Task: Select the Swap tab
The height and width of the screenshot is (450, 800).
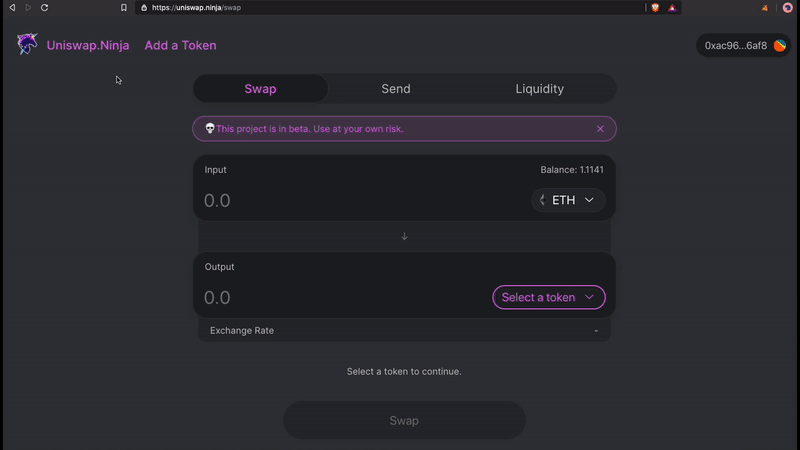Action: (260, 89)
